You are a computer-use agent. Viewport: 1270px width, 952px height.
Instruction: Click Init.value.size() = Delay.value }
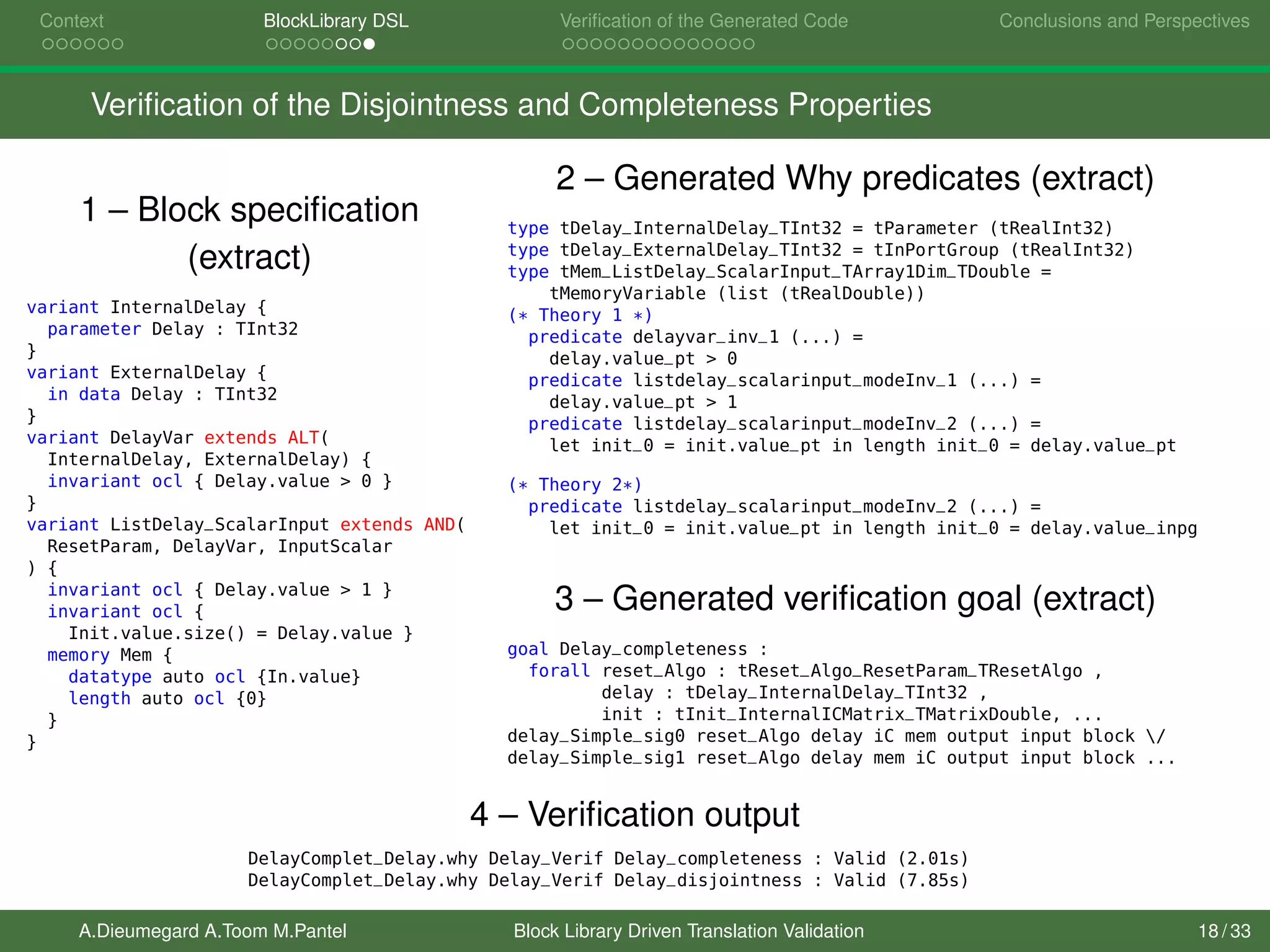click(241, 633)
